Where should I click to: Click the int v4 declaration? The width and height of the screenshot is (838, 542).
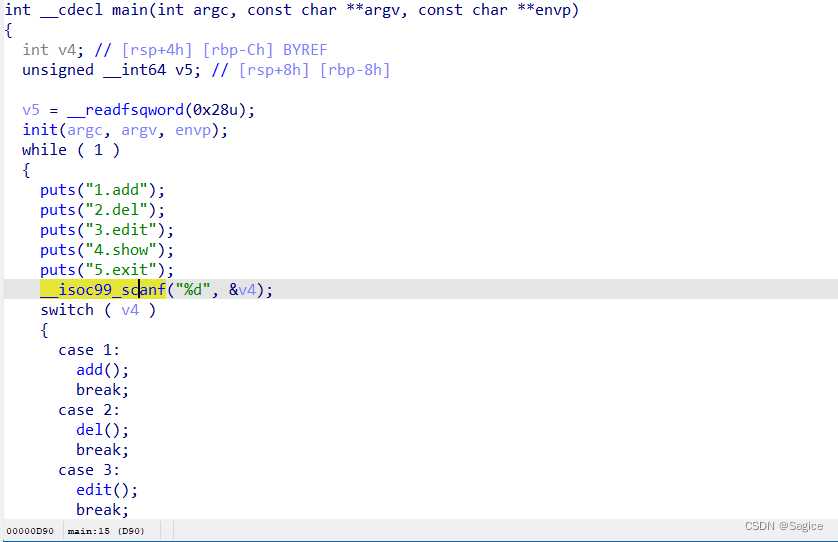53,50
